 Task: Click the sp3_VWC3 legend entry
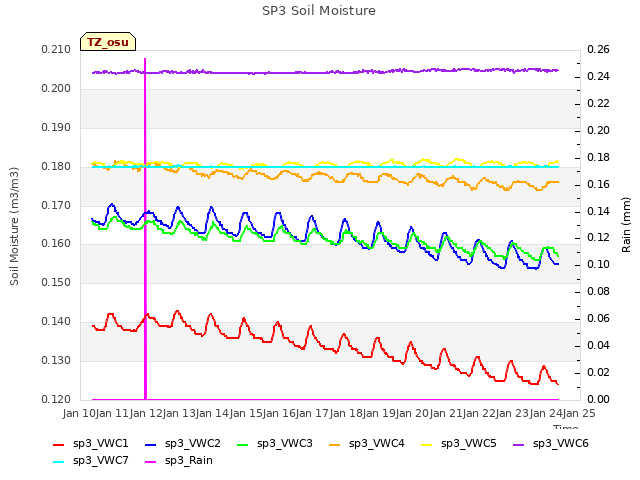point(275,444)
